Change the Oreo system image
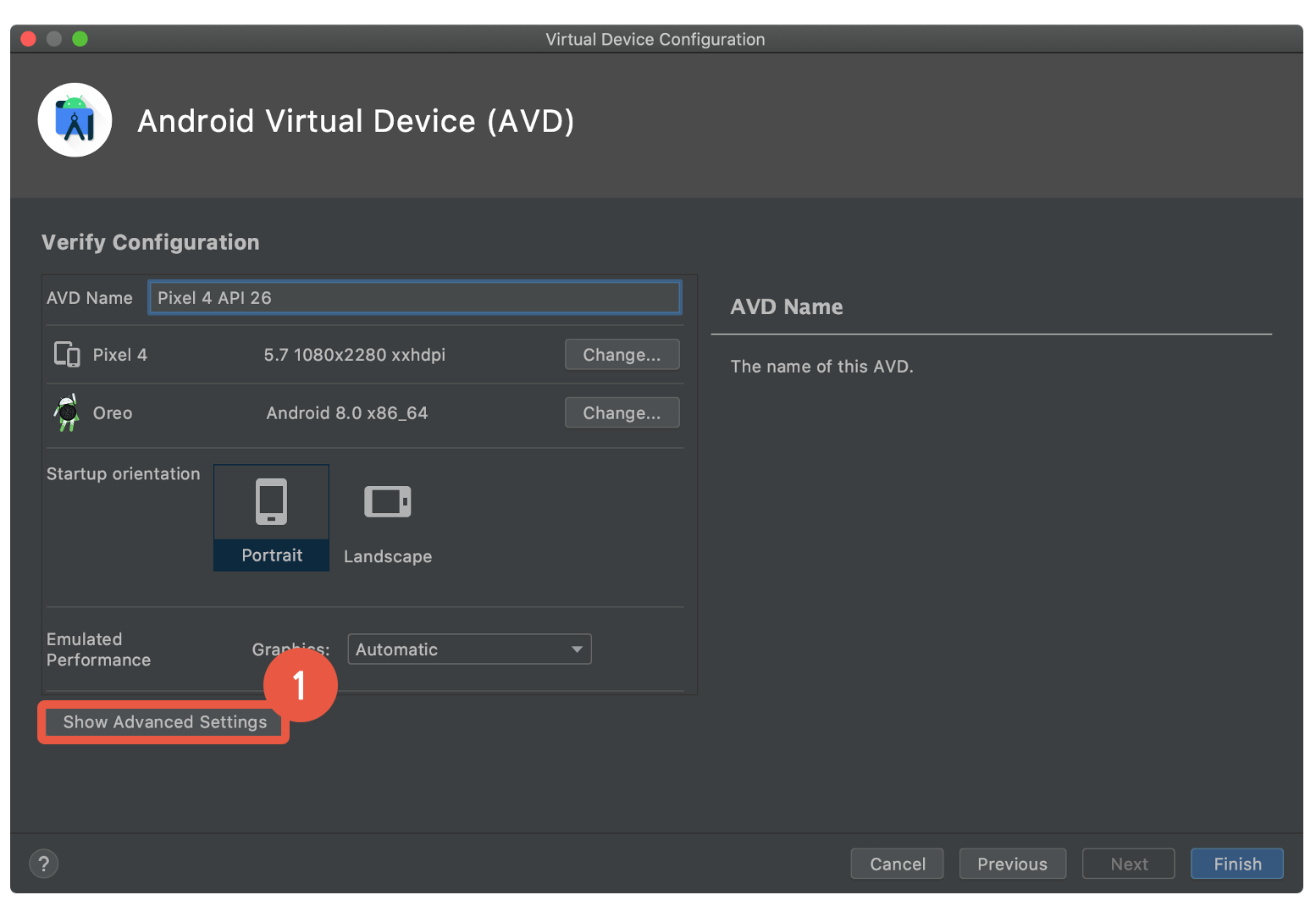The height and width of the screenshot is (906, 1316). coord(622,413)
